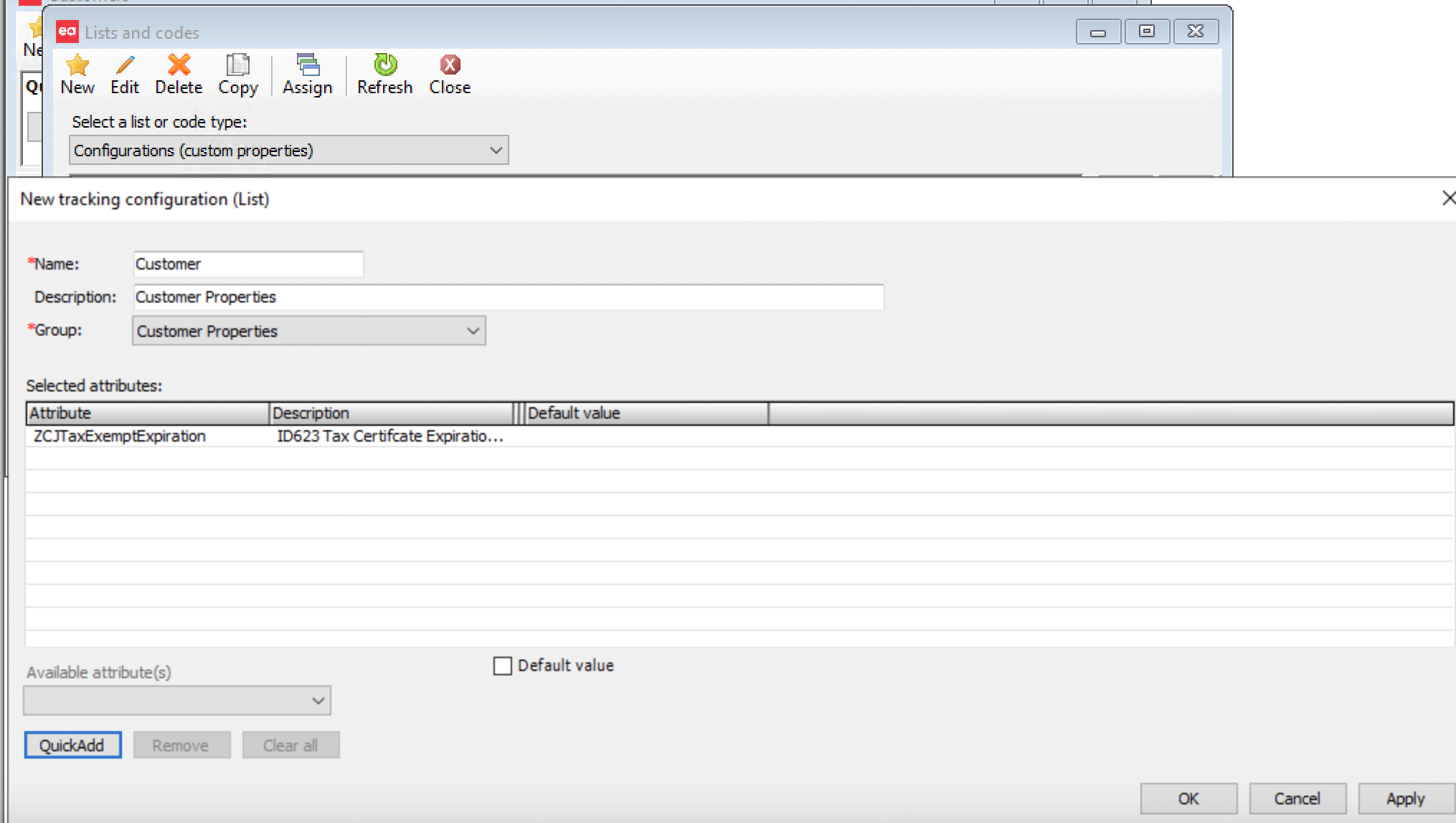Click the Default value column header
Screen dimensions: 1456x823
[646, 414]
